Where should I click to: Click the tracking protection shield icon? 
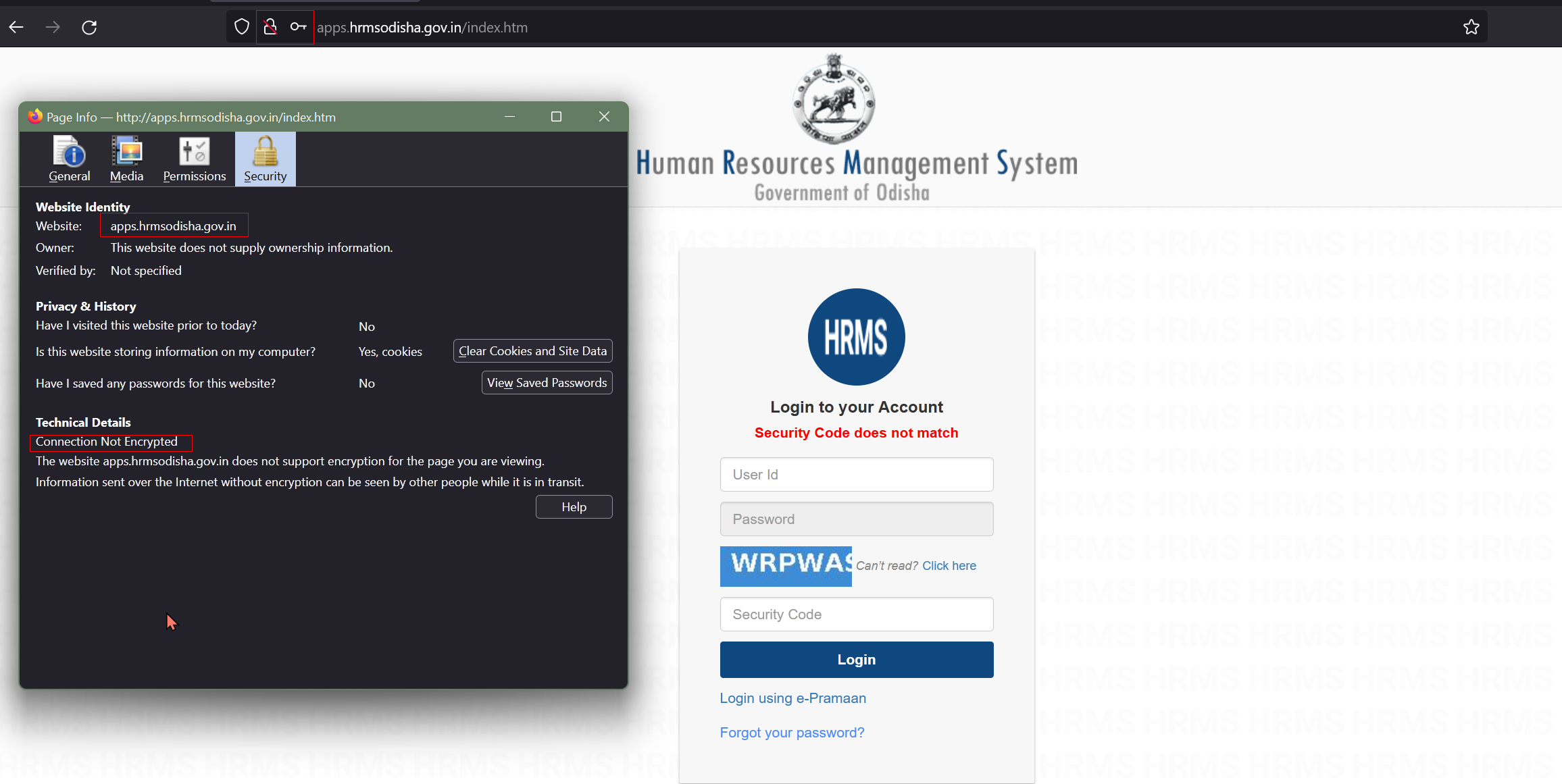tap(242, 27)
